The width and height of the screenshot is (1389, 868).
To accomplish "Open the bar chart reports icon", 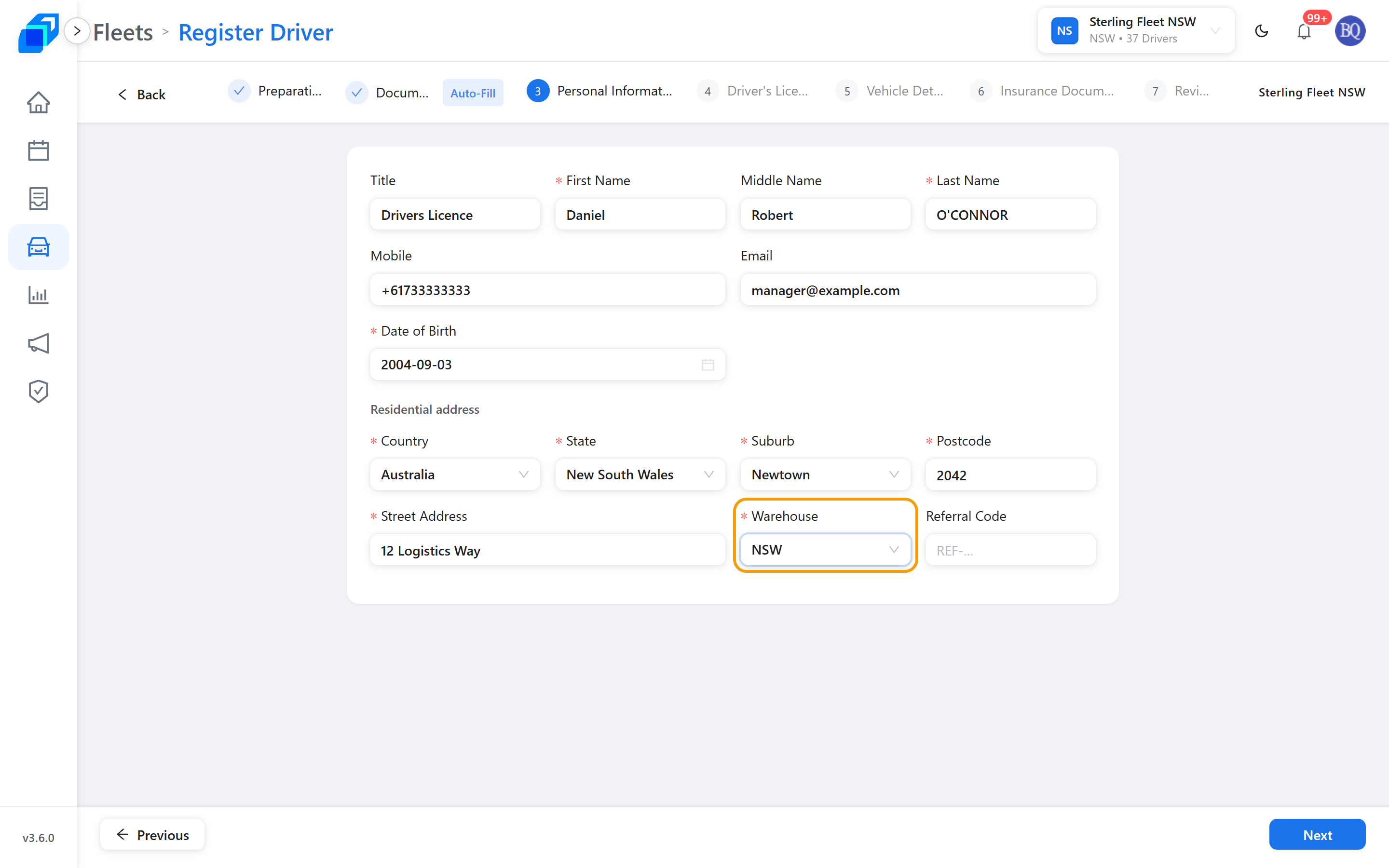I will point(39,295).
